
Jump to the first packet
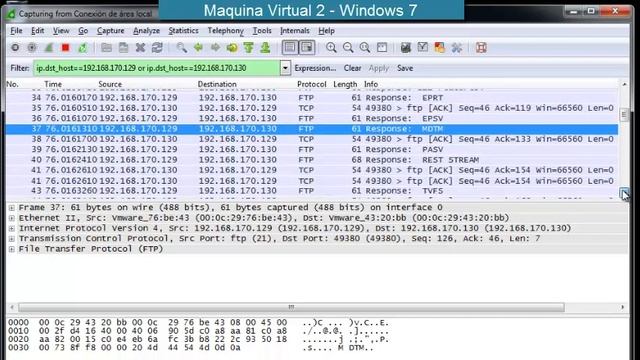249,48
